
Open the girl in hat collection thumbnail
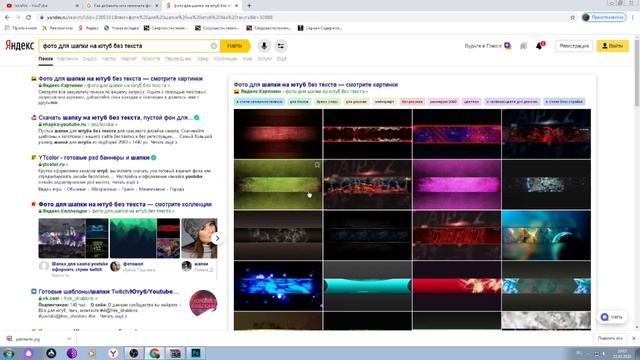(199, 238)
